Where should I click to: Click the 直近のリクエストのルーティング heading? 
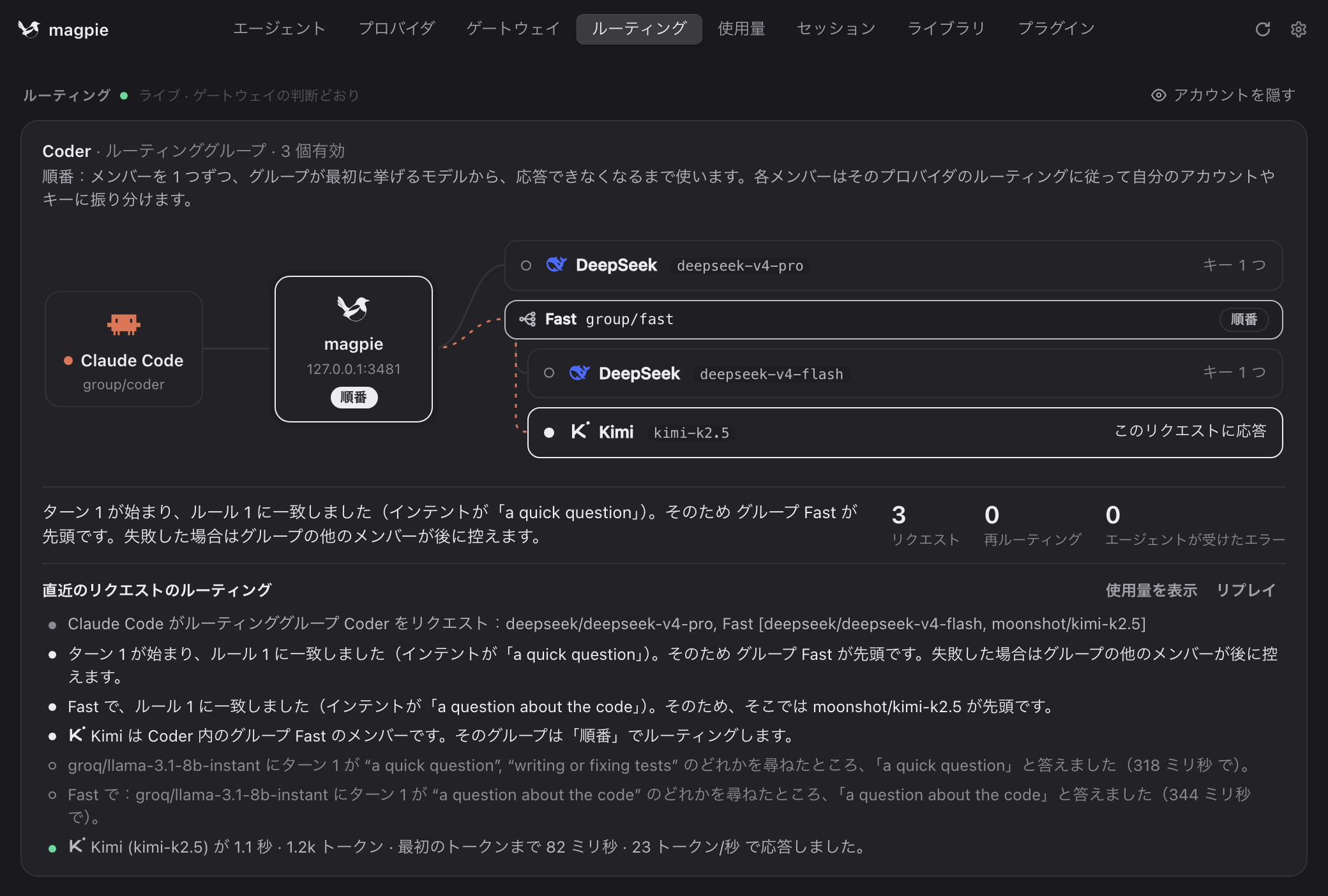[157, 590]
